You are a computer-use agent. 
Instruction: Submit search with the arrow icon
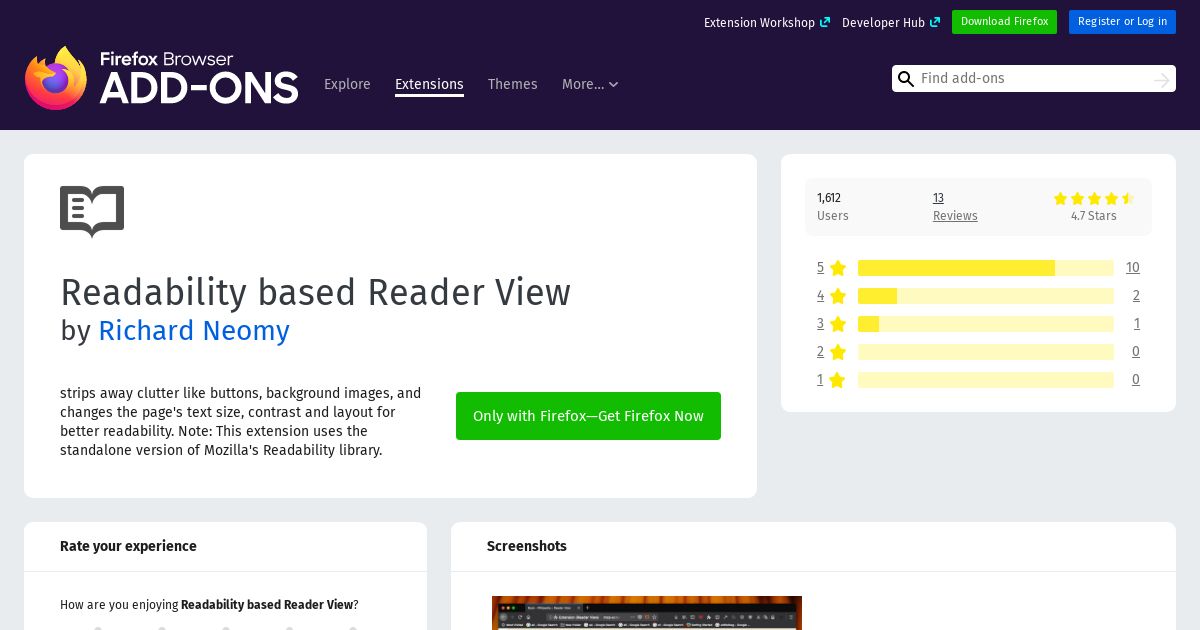tap(1161, 79)
